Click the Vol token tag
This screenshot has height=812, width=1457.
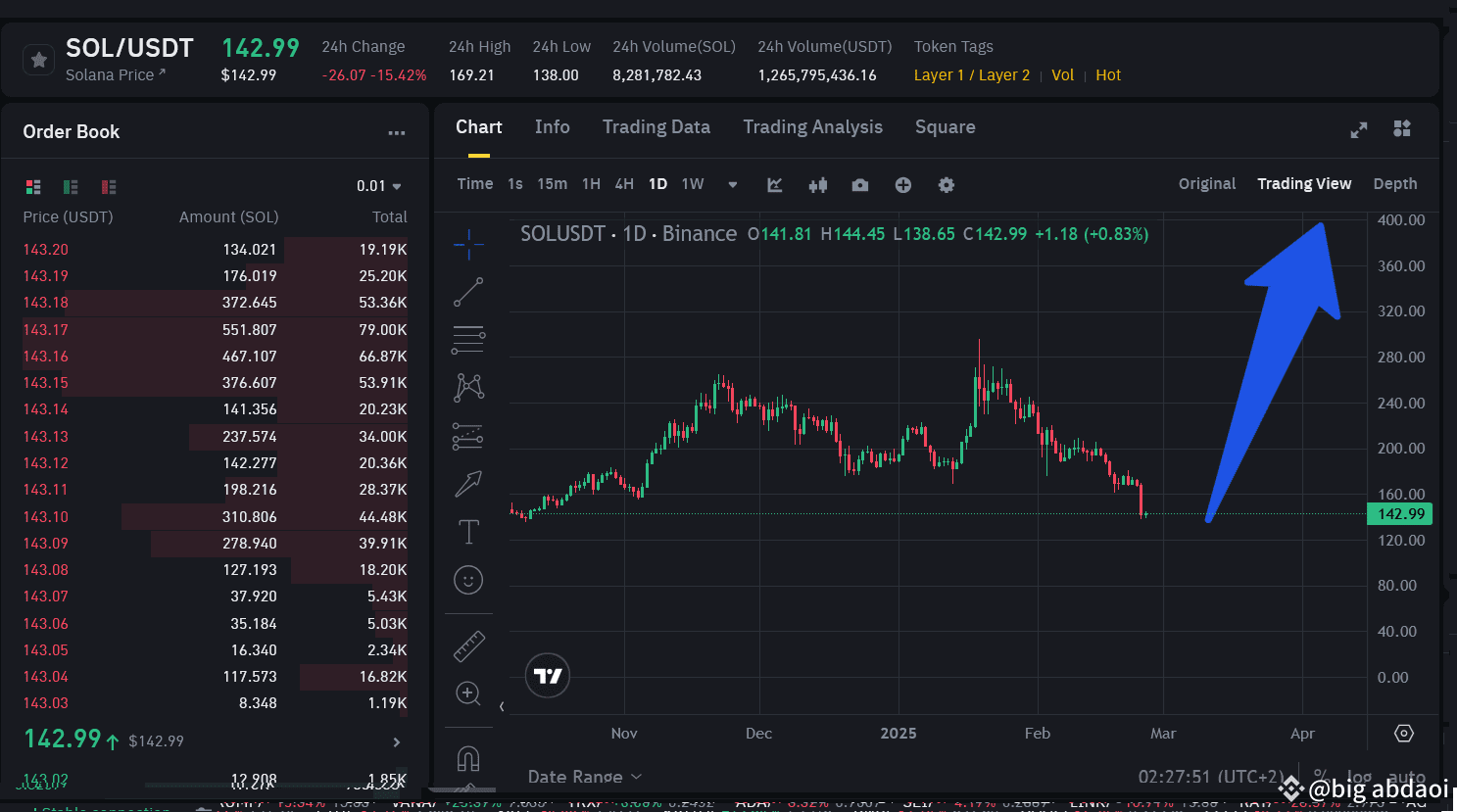click(x=1062, y=75)
